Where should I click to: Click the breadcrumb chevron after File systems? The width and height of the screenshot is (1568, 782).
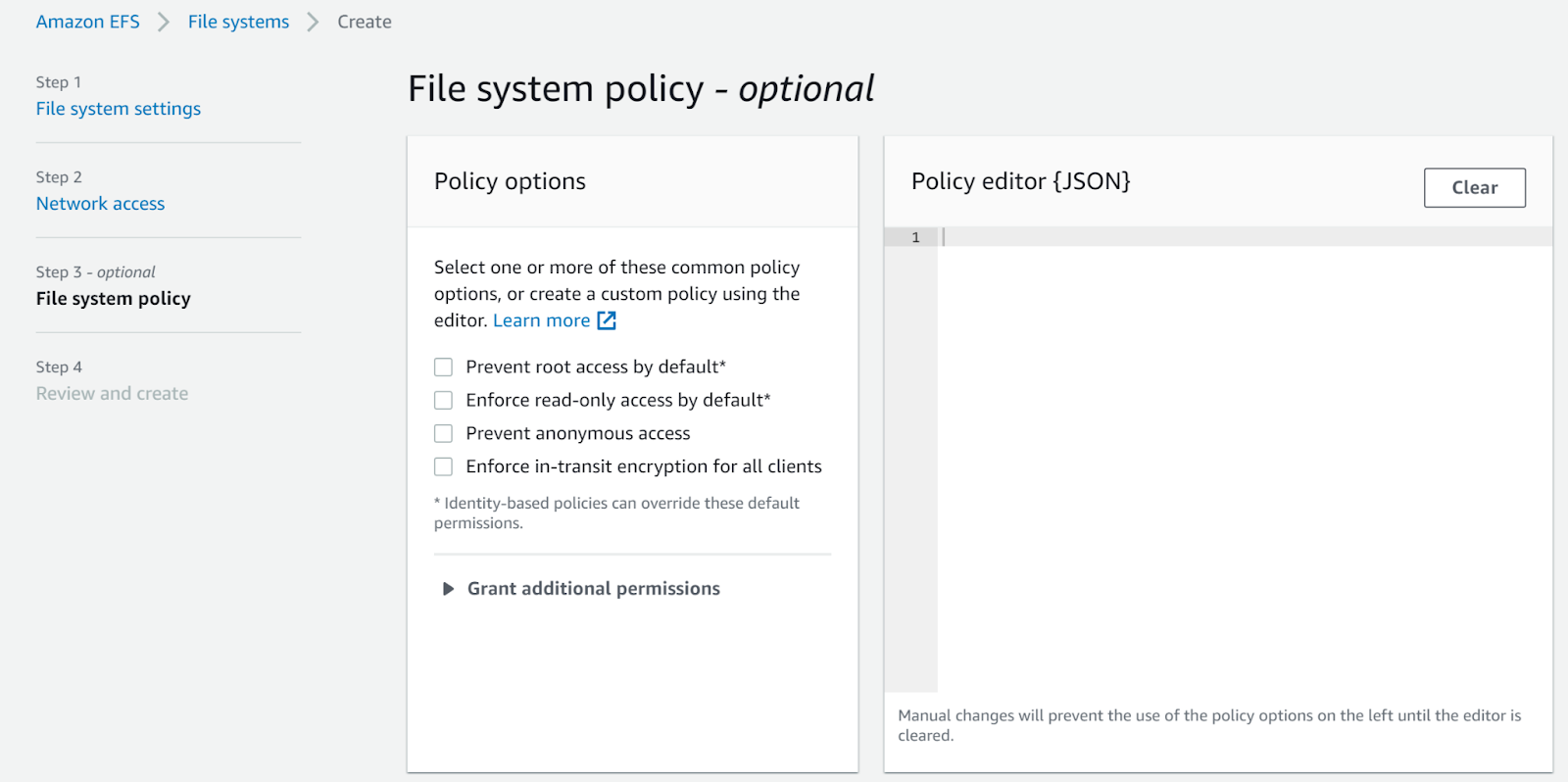tap(313, 22)
